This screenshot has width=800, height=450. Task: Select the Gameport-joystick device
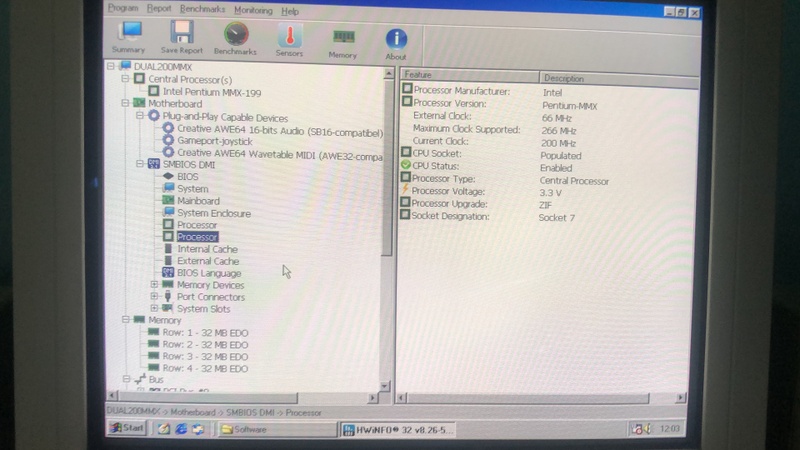(215, 141)
